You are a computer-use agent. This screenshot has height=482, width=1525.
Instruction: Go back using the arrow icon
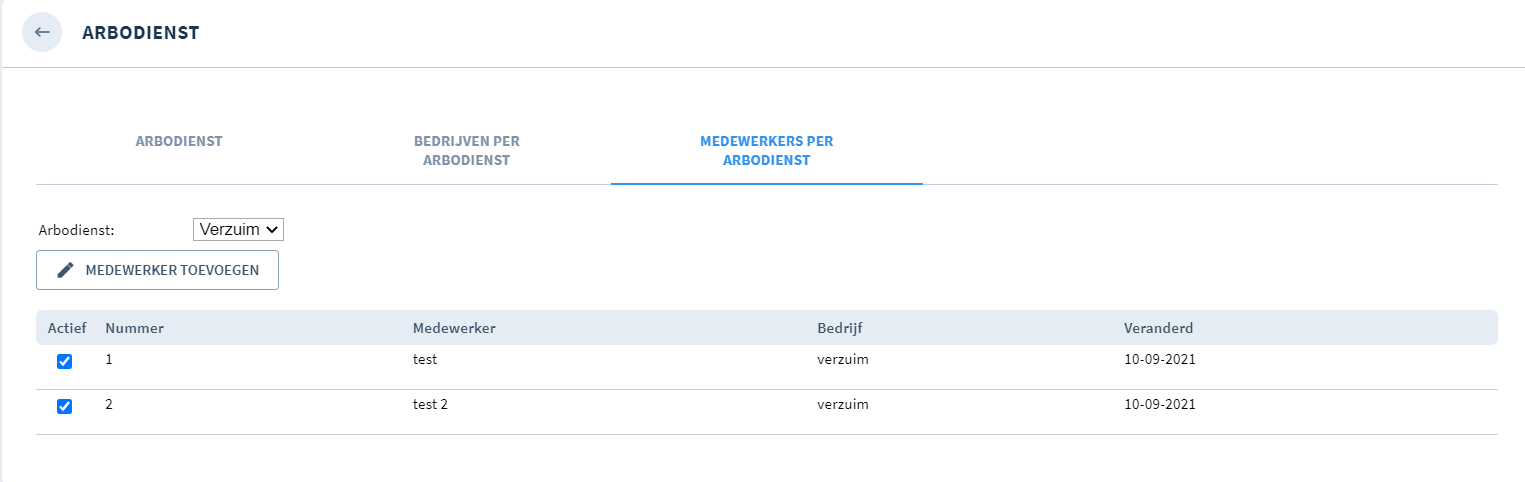42,32
